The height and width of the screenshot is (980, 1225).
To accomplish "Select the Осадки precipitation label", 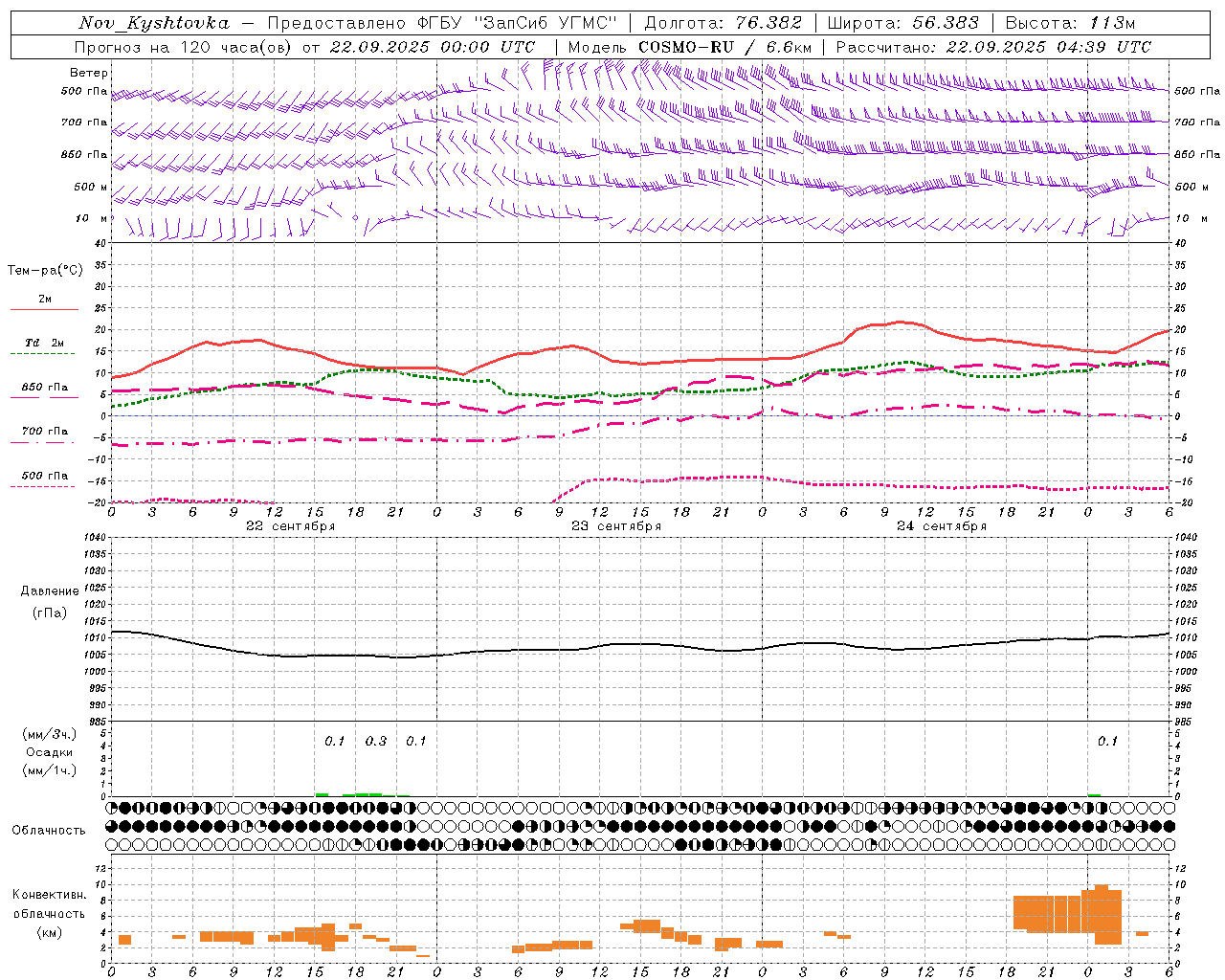I will pyautogui.click(x=49, y=752).
